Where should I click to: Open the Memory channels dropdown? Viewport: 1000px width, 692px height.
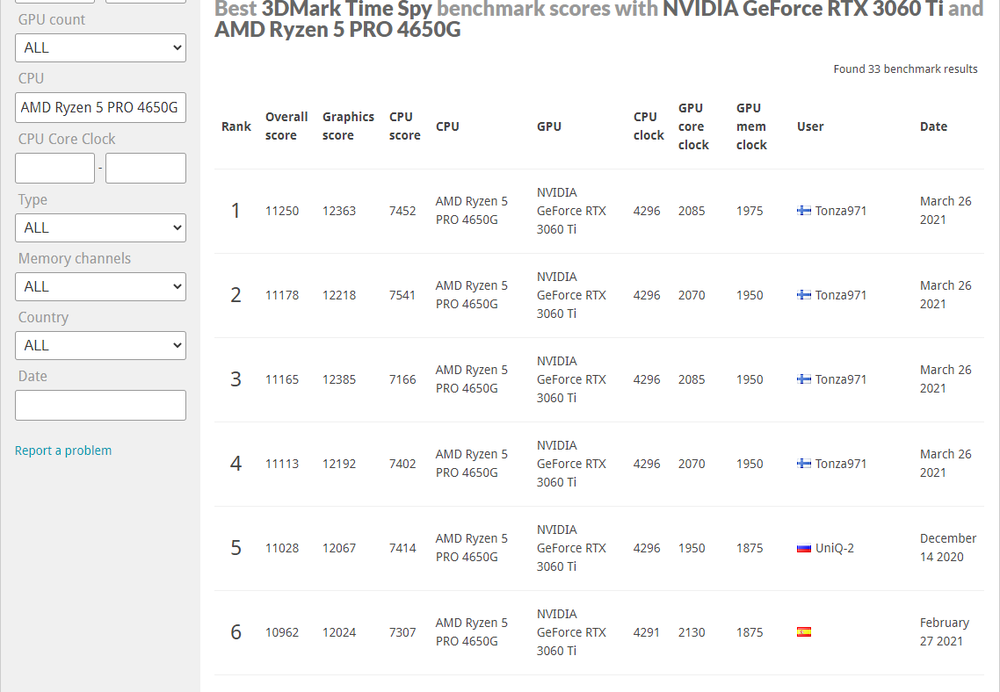(100, 286)
